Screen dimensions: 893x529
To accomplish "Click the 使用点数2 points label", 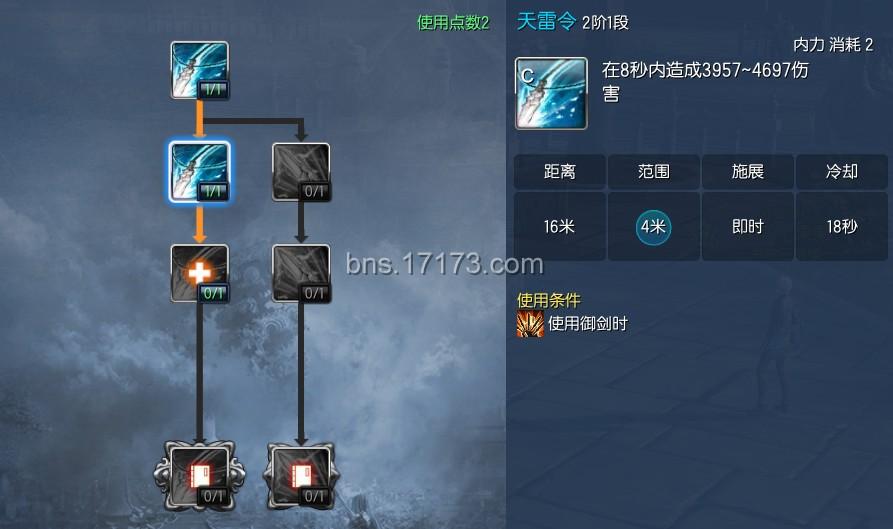I will point(453,22).
